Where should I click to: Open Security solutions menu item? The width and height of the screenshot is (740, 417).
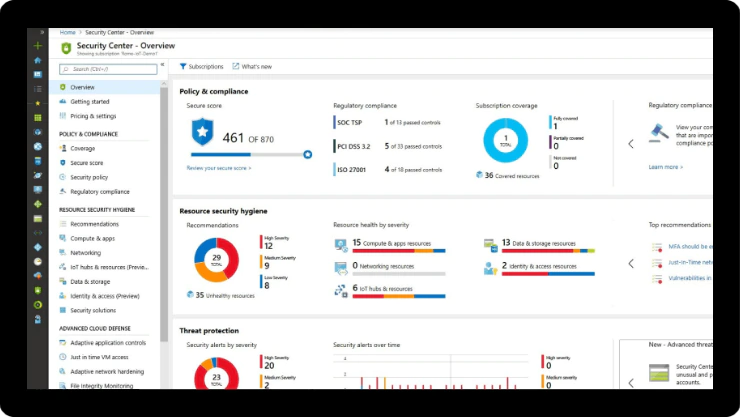pyautogui.click(x=93, y=310)
